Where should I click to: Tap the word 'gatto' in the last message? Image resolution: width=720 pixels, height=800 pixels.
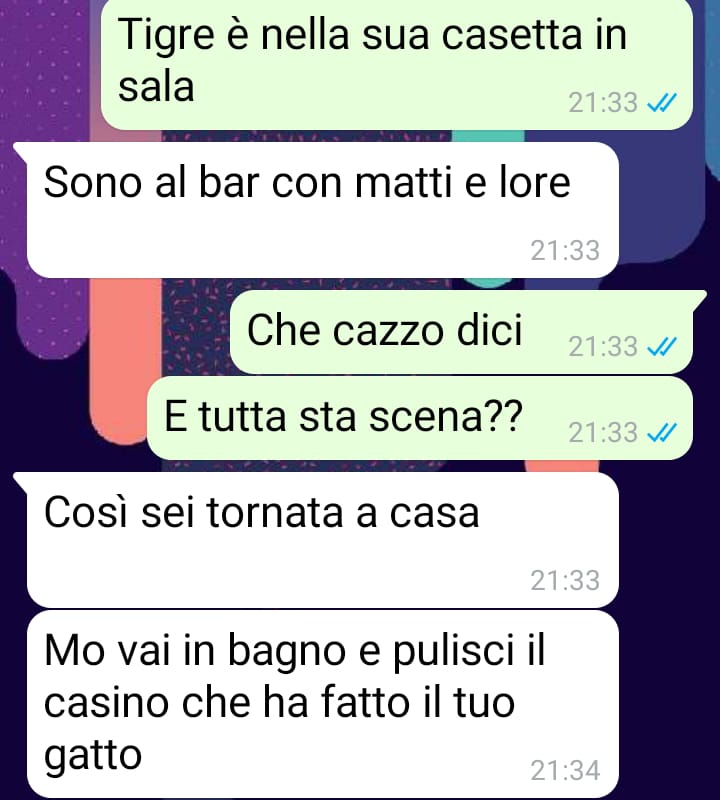(93, 756)
